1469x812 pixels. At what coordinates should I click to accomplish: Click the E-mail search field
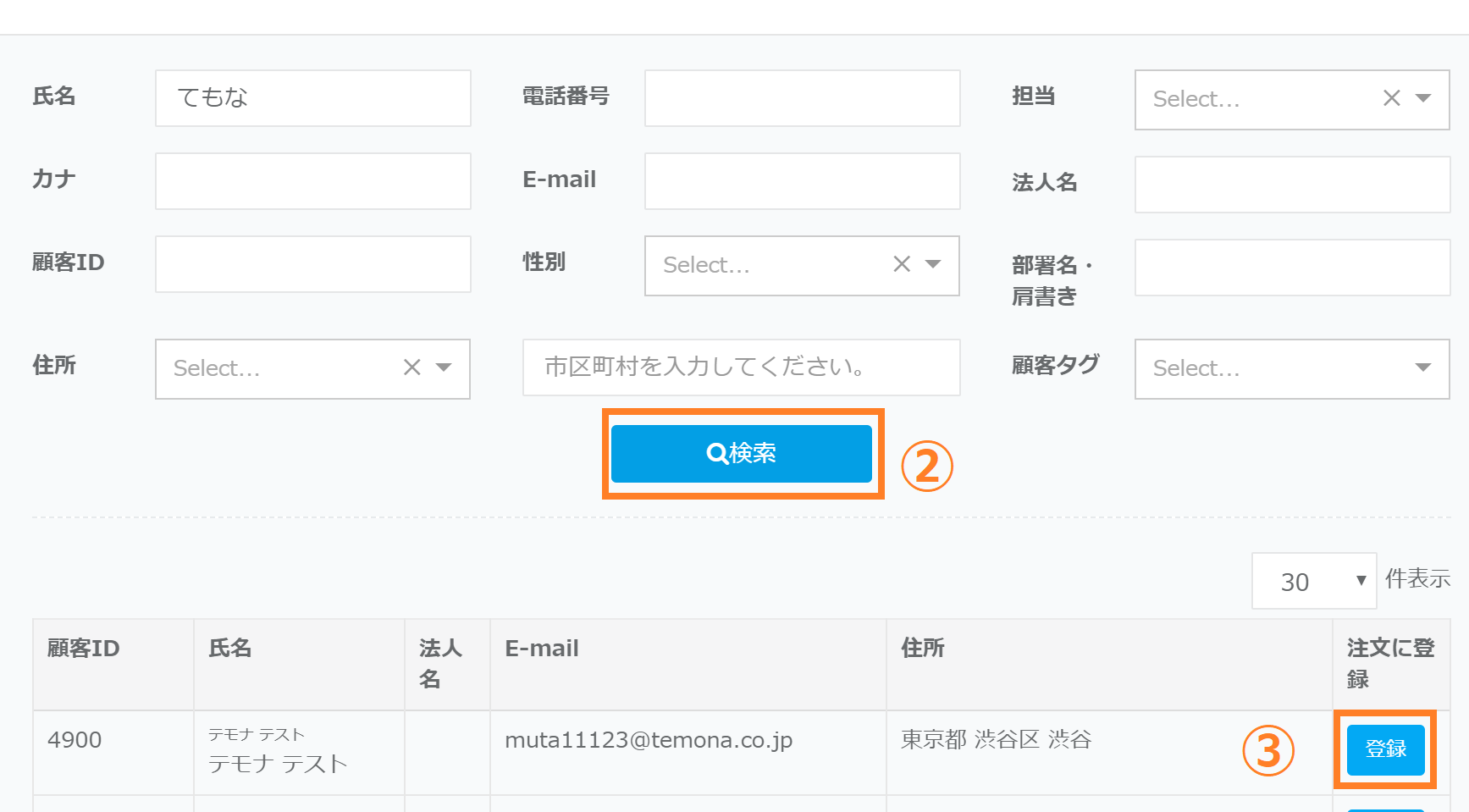[x=802, y=181]
